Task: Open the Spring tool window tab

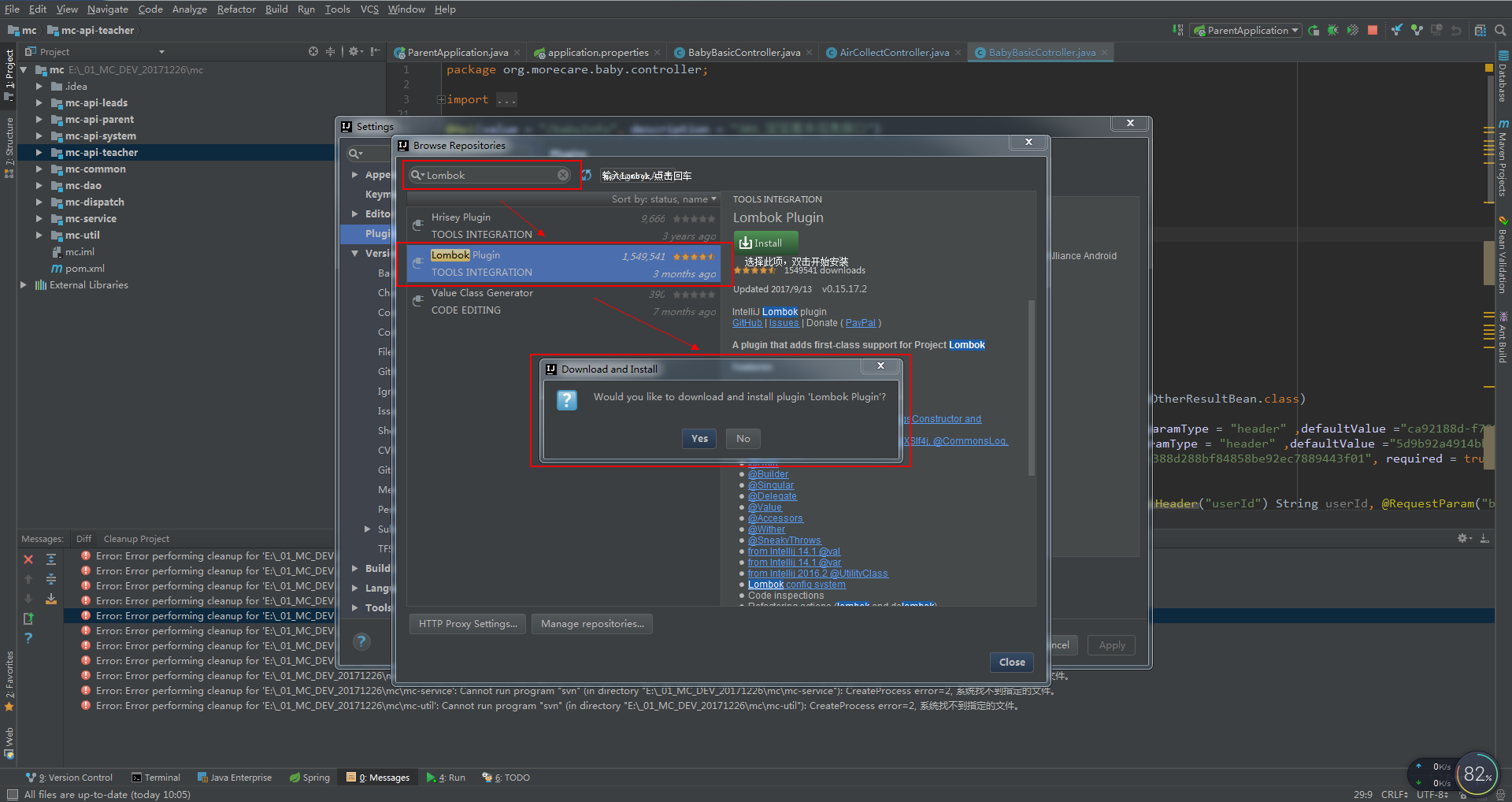Action: tap(309, 777)
